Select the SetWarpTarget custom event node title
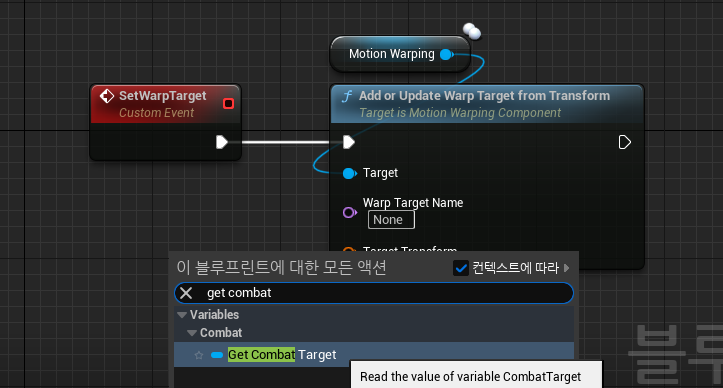The image size is (723, 388). pyautogui.click(x=163, y=96)
